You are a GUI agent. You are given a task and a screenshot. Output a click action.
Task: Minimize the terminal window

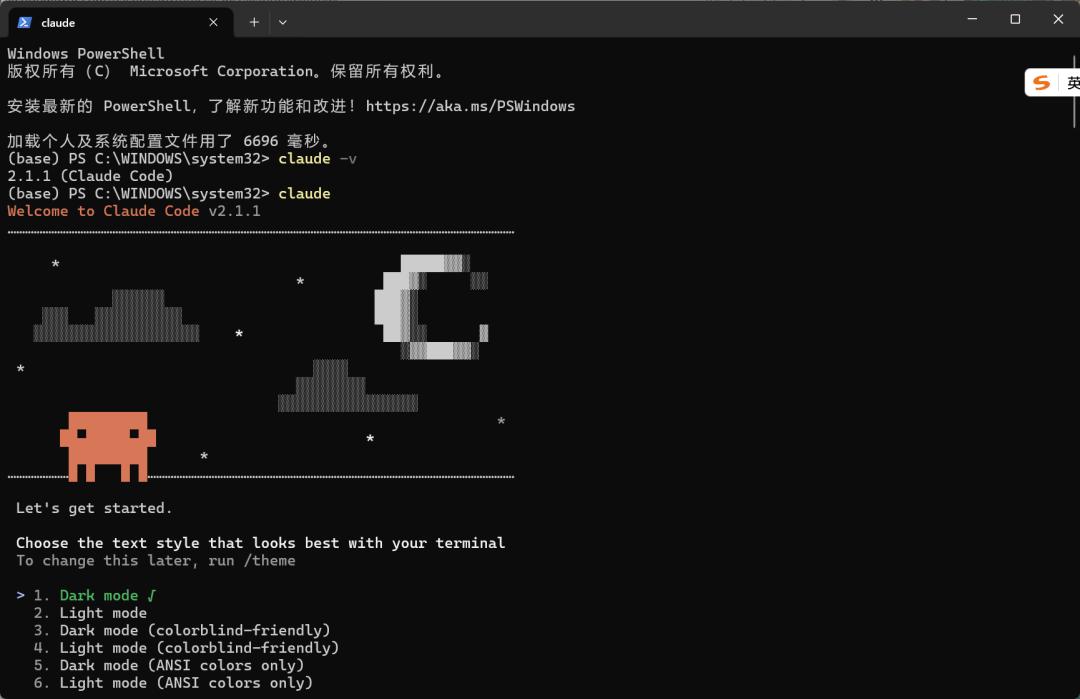pyautogui.click(x=973, y=19)
